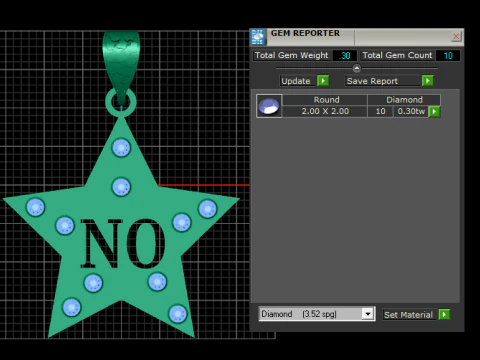
Task: Collapse the panel using the round arrow handle
Action: pyautogui.click(x=356, y=68)
